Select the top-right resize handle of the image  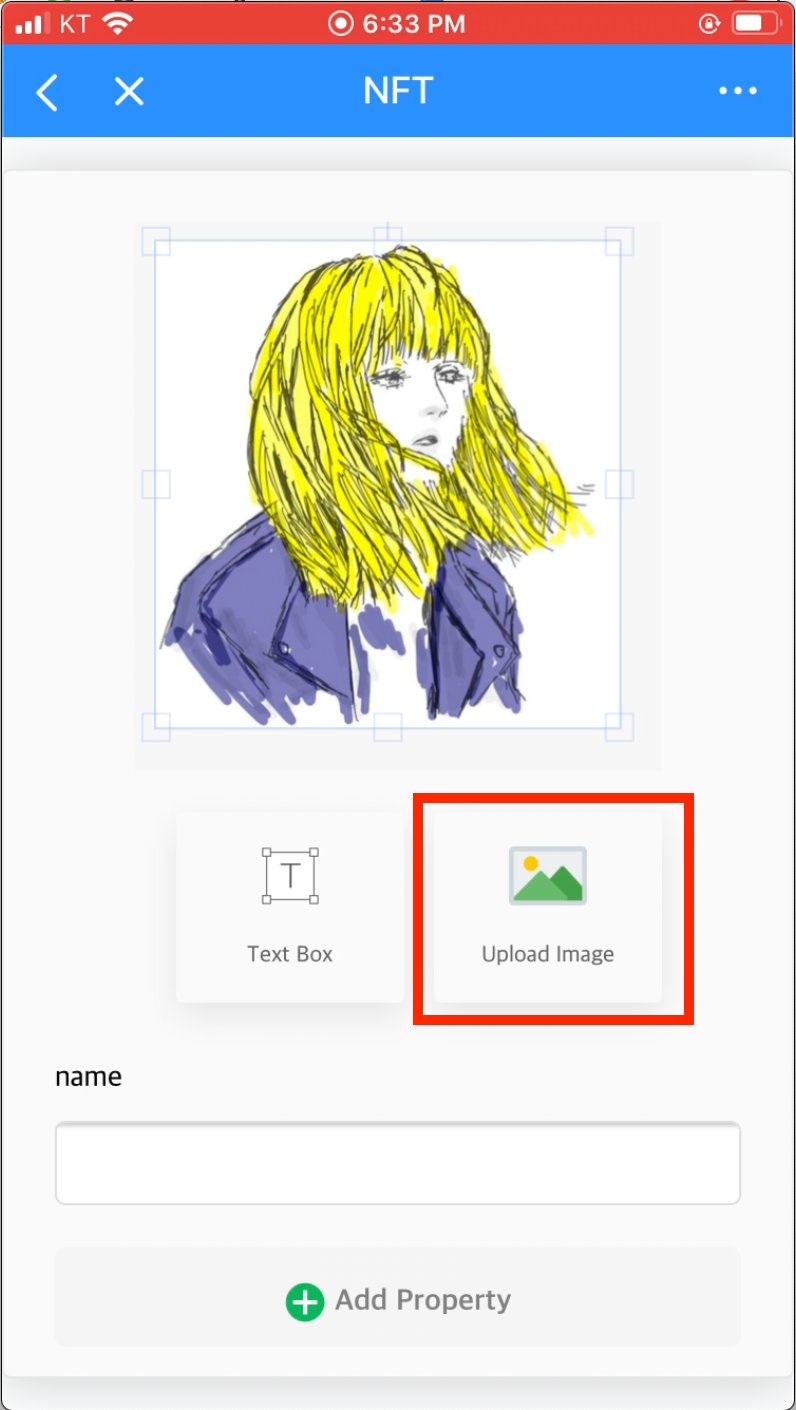click(x=620, y=241)
